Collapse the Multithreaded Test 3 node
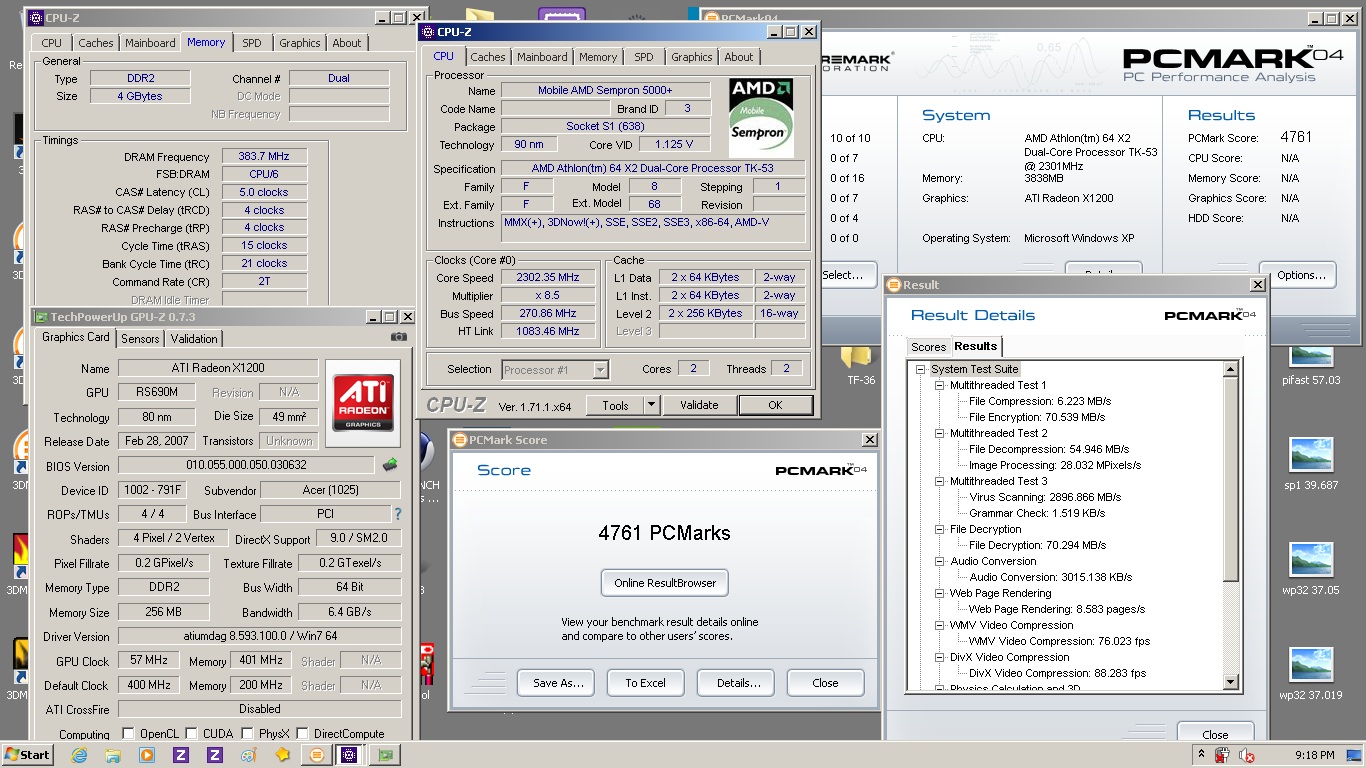The height and width of the screenshot is (768, 1366). pos(939,481)
